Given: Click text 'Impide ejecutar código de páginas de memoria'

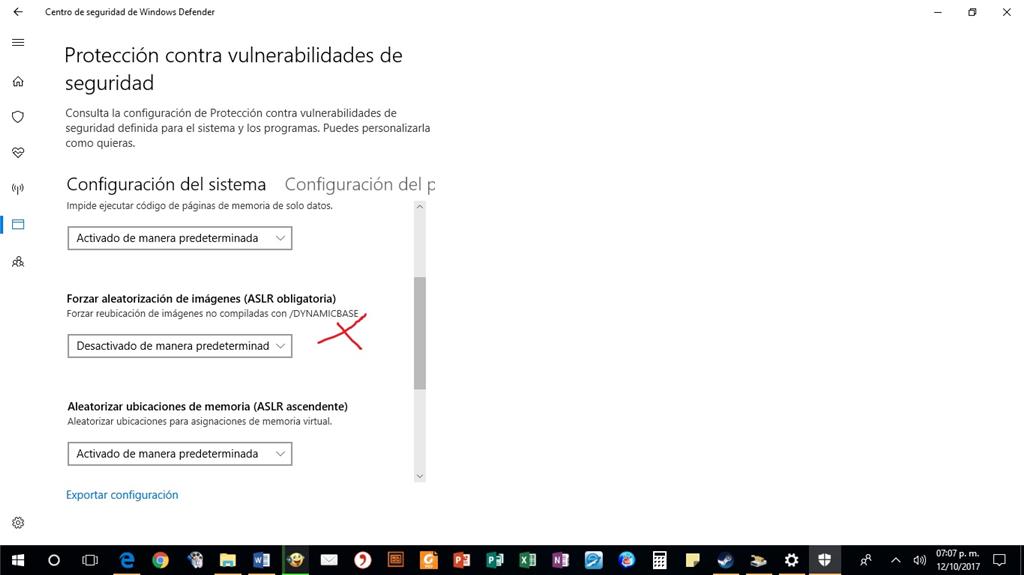Looking at the screenshot, I should click(x=199, y=206).
